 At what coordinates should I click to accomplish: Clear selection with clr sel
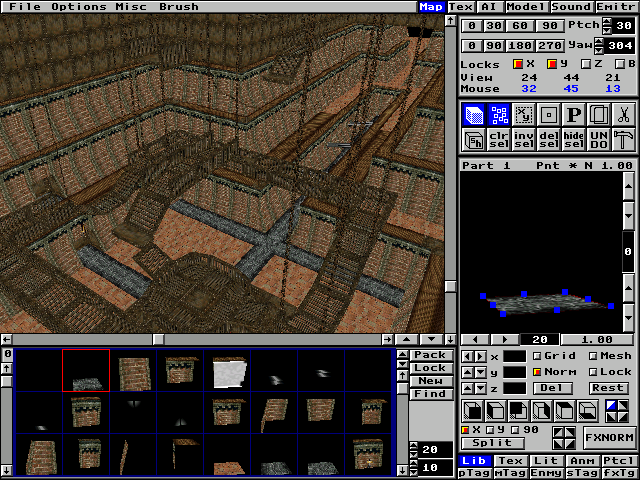(499, 140)
